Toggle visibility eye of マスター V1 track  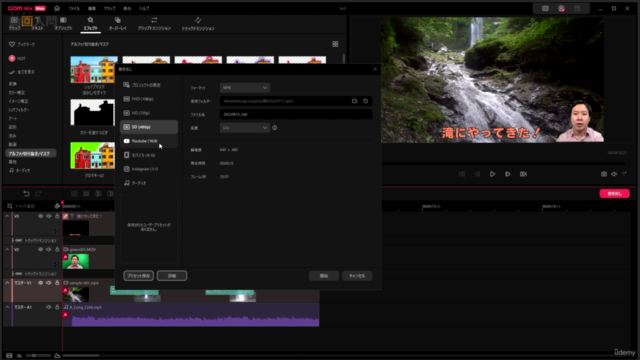tap(40, 282)
